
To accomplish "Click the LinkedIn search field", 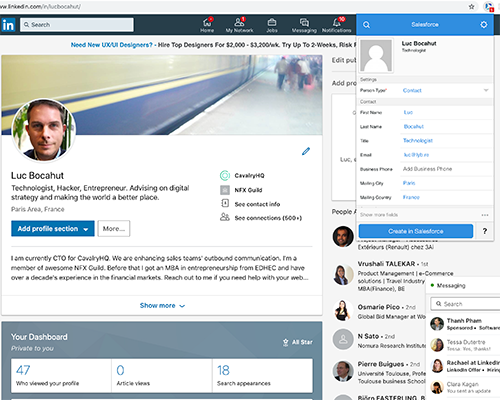I will pos(77,25).
